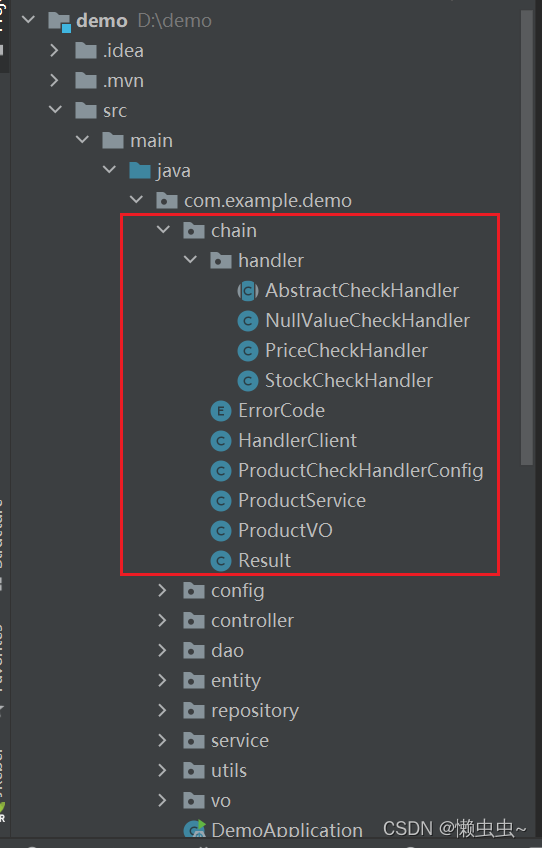Screen dimensions: 542x848
Task: Collapse the handler package arrow
Action: [x=190, y=260]
